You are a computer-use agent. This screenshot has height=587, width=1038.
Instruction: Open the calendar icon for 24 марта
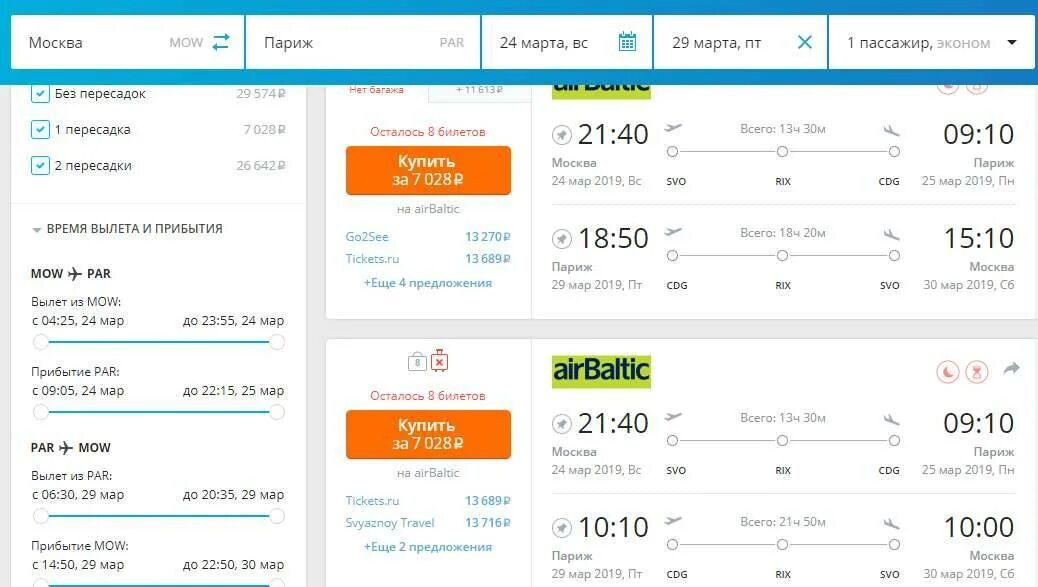coord(627,42)
